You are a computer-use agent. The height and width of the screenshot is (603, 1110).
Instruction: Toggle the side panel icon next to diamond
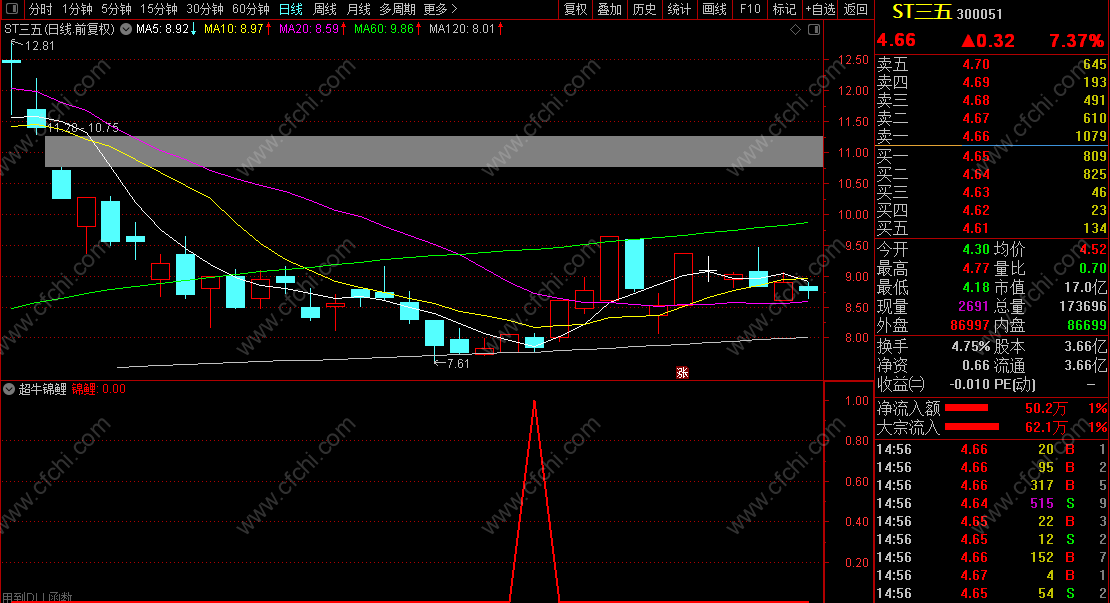pyautogui.click(x=814, y=29)
